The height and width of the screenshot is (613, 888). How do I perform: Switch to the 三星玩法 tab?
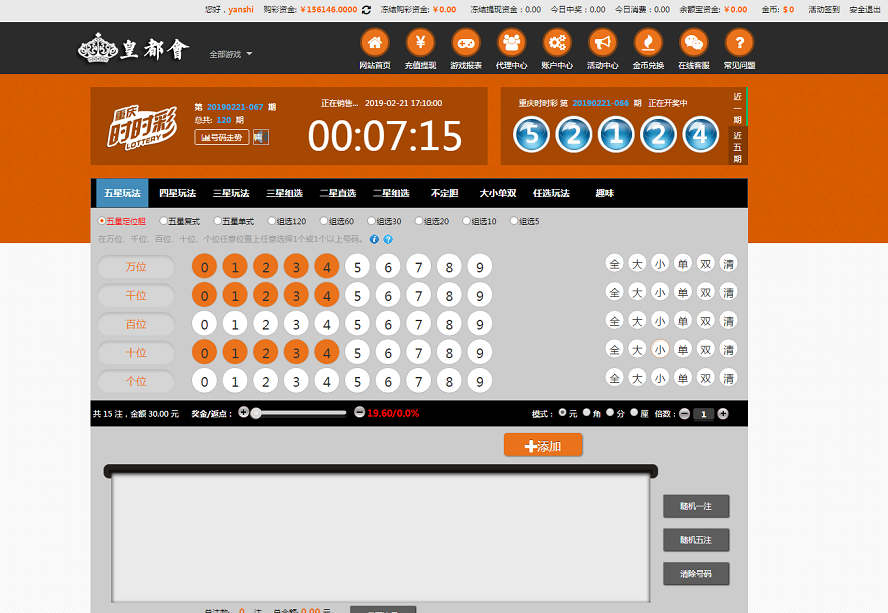click(229, 193)
